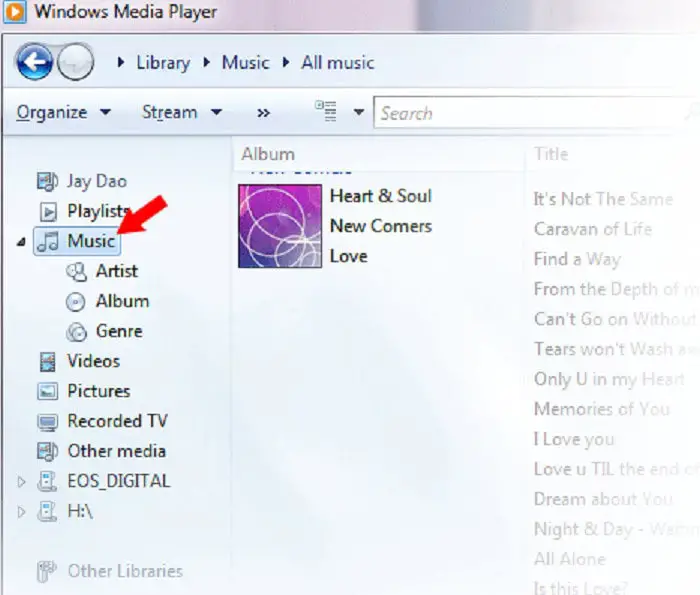Click All music in the breadcrumb

pos(338,62)
